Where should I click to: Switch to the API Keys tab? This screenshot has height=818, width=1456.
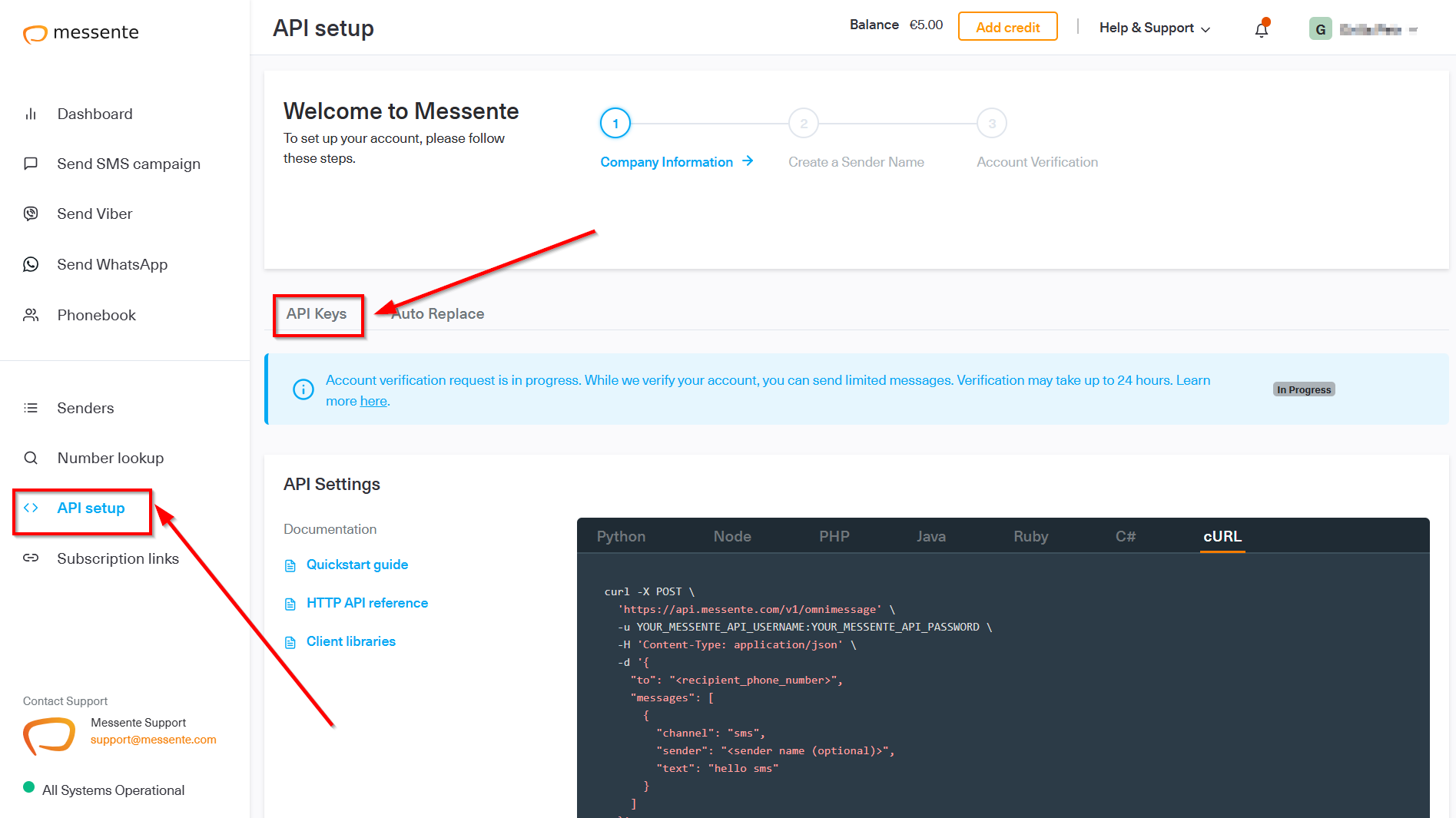click(317, 313)
